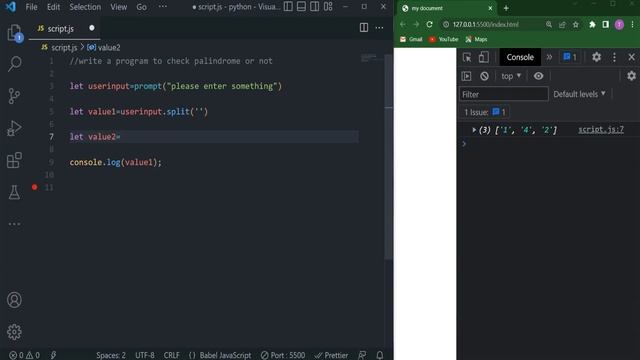Share this page from address bar

click(562, 24)
